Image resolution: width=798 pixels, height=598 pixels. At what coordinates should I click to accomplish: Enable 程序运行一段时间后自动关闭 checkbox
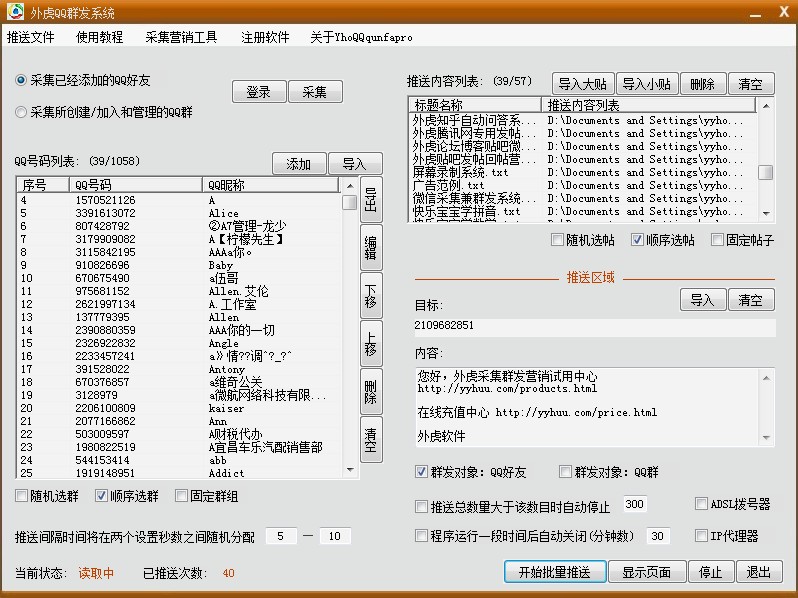421,536
